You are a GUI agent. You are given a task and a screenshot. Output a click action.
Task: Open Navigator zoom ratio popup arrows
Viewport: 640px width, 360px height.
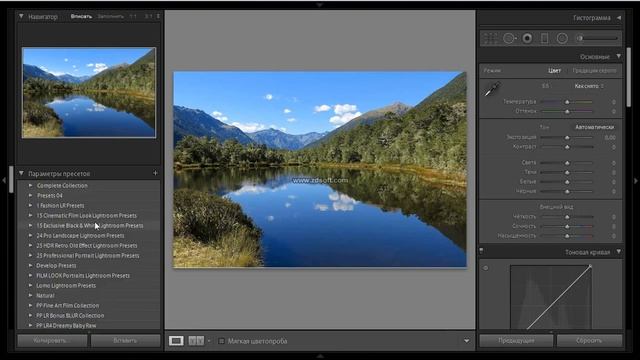[158, 16]
